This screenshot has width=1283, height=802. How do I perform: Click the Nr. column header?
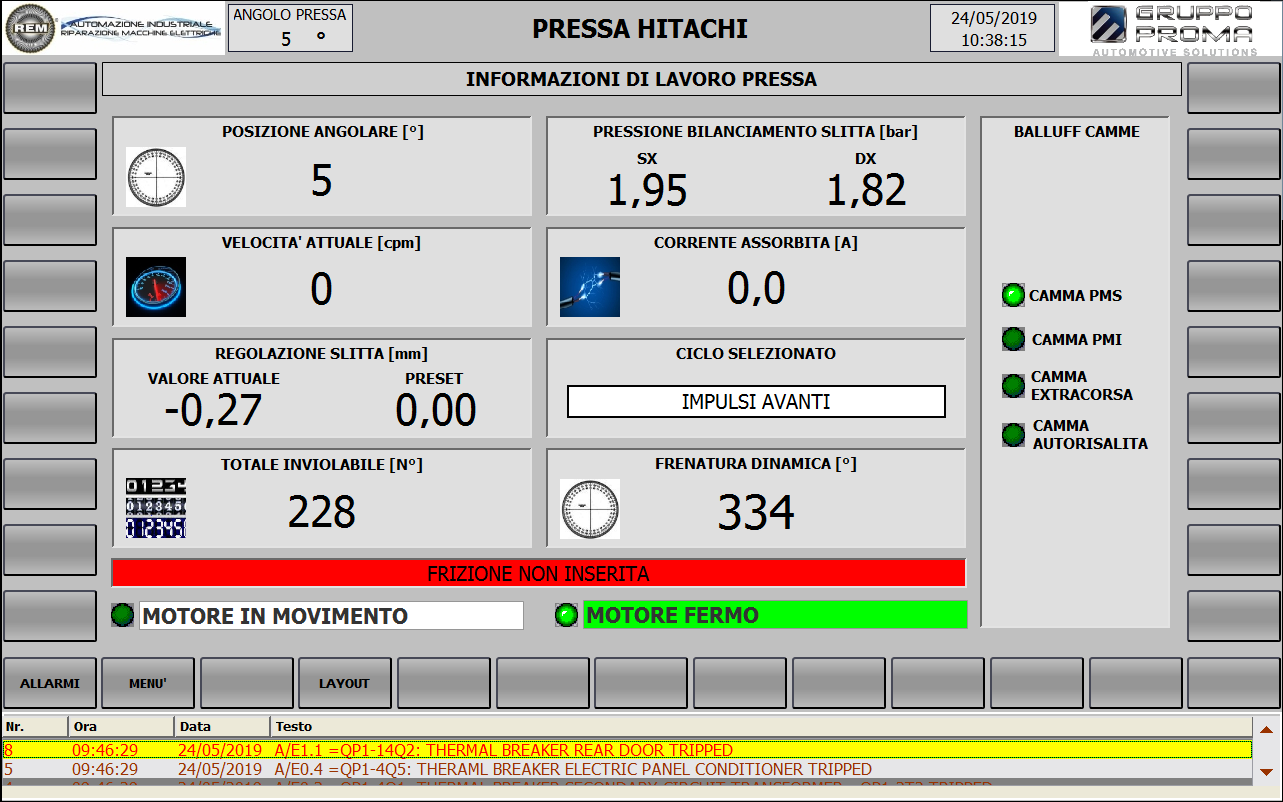point(35,727)
